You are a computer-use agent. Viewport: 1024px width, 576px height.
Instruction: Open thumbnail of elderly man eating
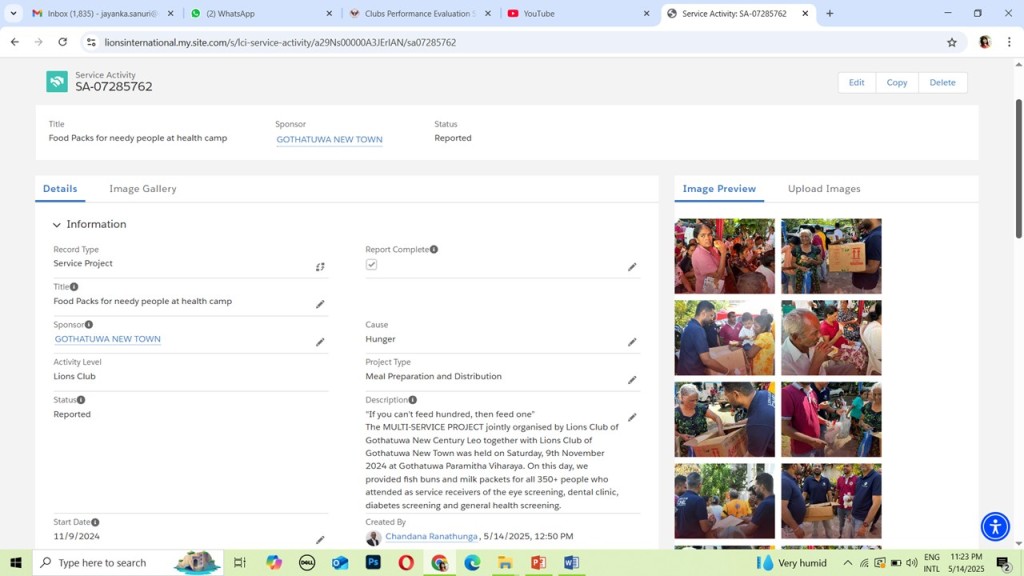click(831, 338)
